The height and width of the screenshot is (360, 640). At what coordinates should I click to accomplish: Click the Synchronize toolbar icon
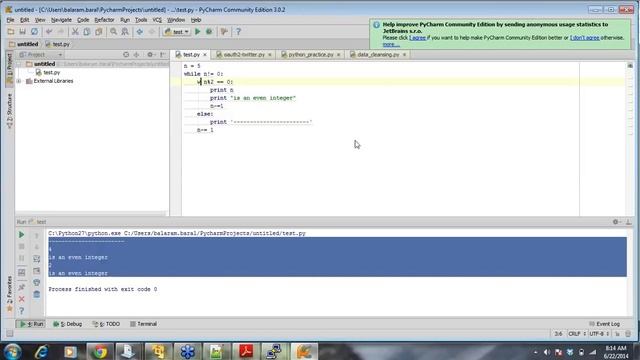click(x=34, y=32)
